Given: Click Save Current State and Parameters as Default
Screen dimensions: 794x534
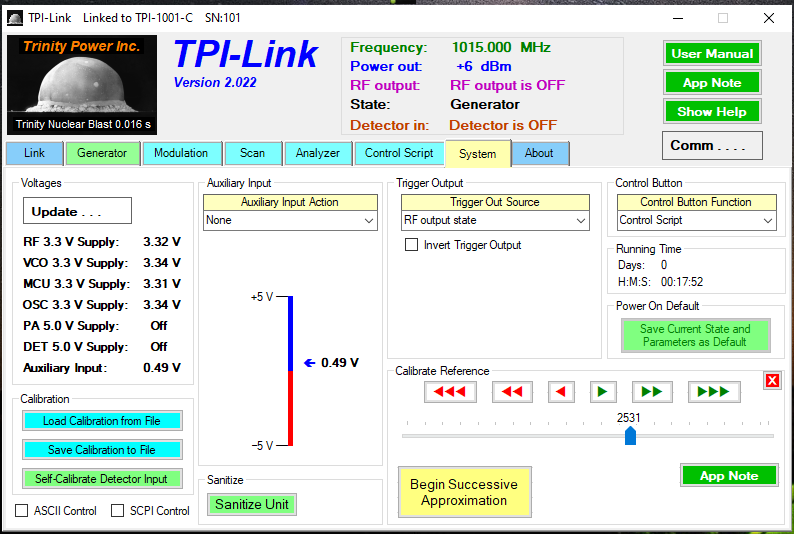Looking at the screenshot, I should click(x=695, y=336).
